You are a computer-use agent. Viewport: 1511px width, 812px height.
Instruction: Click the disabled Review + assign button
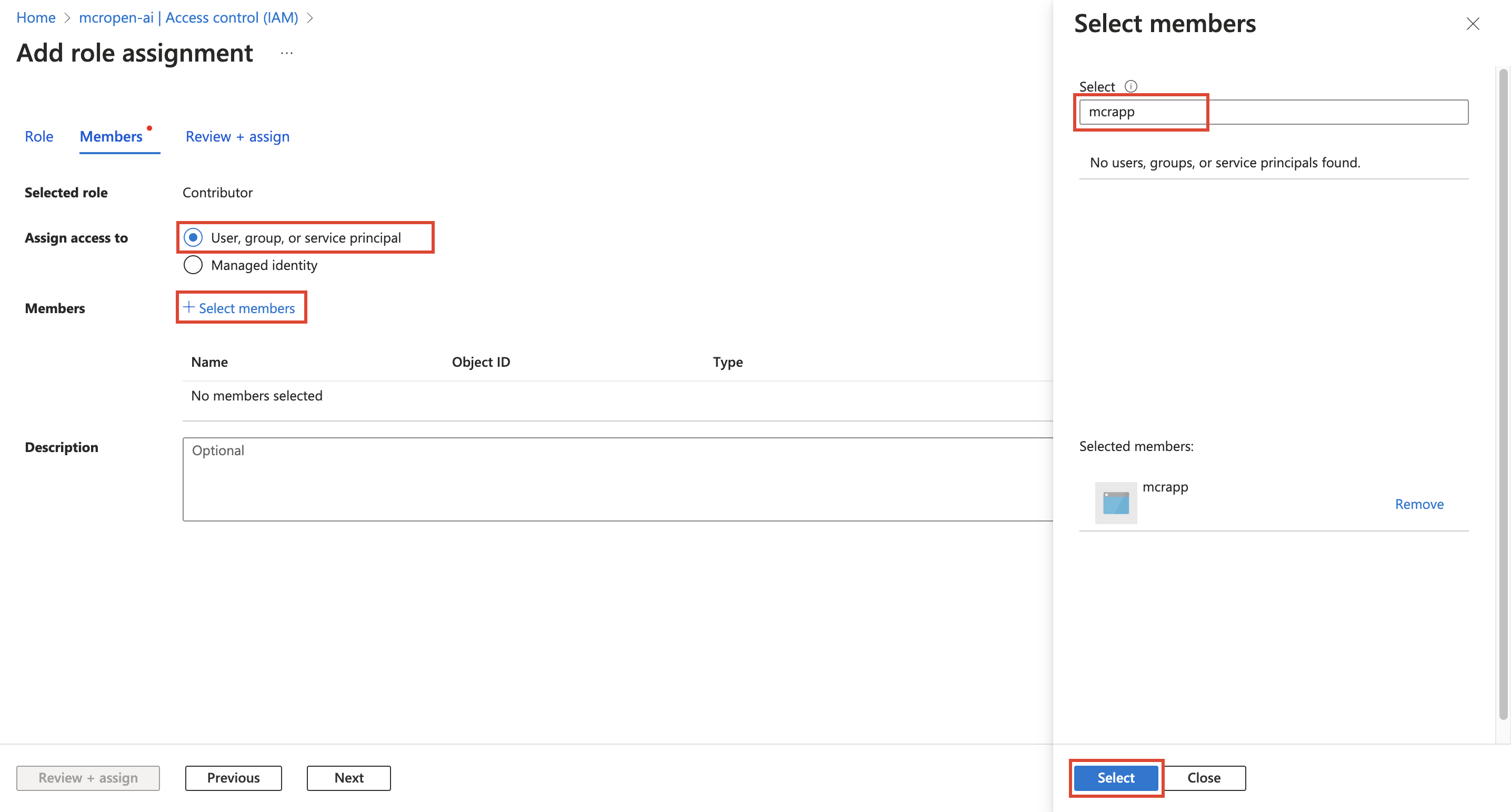tap(88, 777)
